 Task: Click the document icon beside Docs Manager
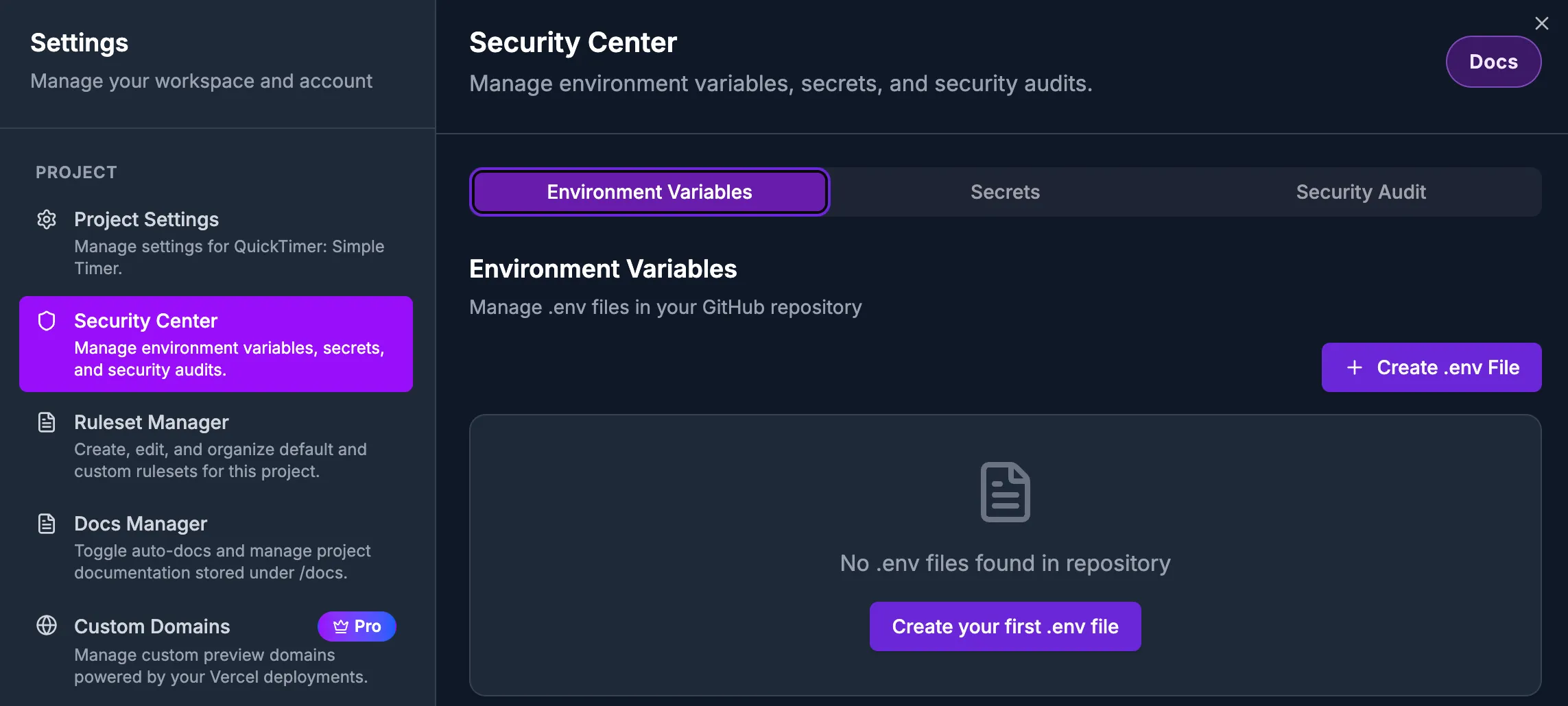pos(47,524)
